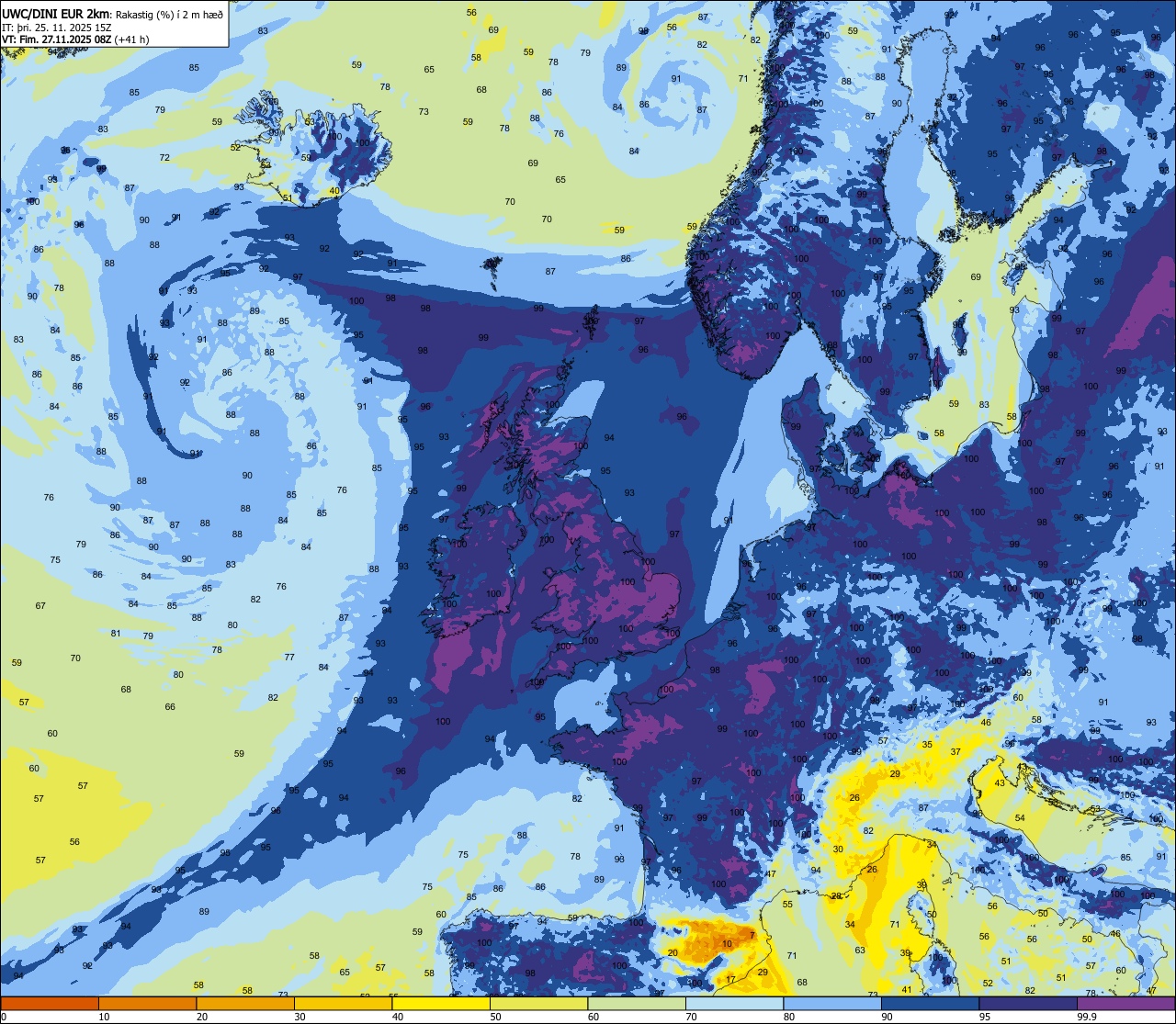The height and width of the screenshot is (1024, 1176).
Task: Click the indigo 95–99.9 legend swatch
Action: (x=1028, y=1003)
